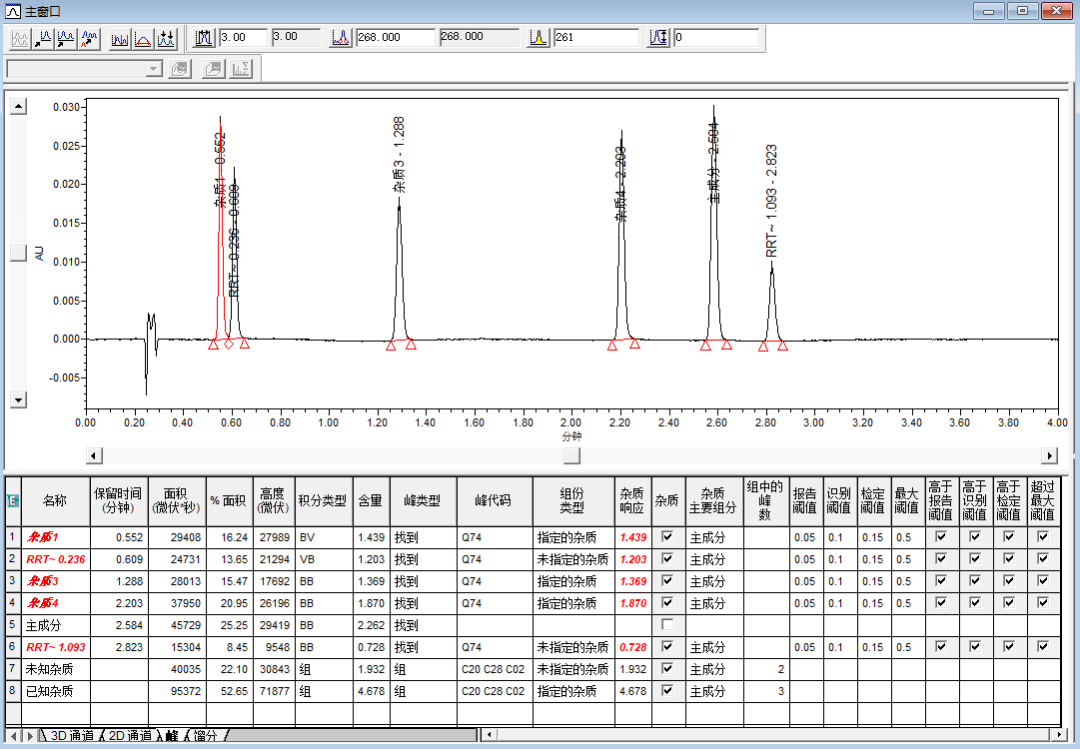Image resolution: width=1080 pixels, height=749 pixels.
Task: Toggle the 杂质 checkbox for row 杂质3
Action: coord(667,580)
